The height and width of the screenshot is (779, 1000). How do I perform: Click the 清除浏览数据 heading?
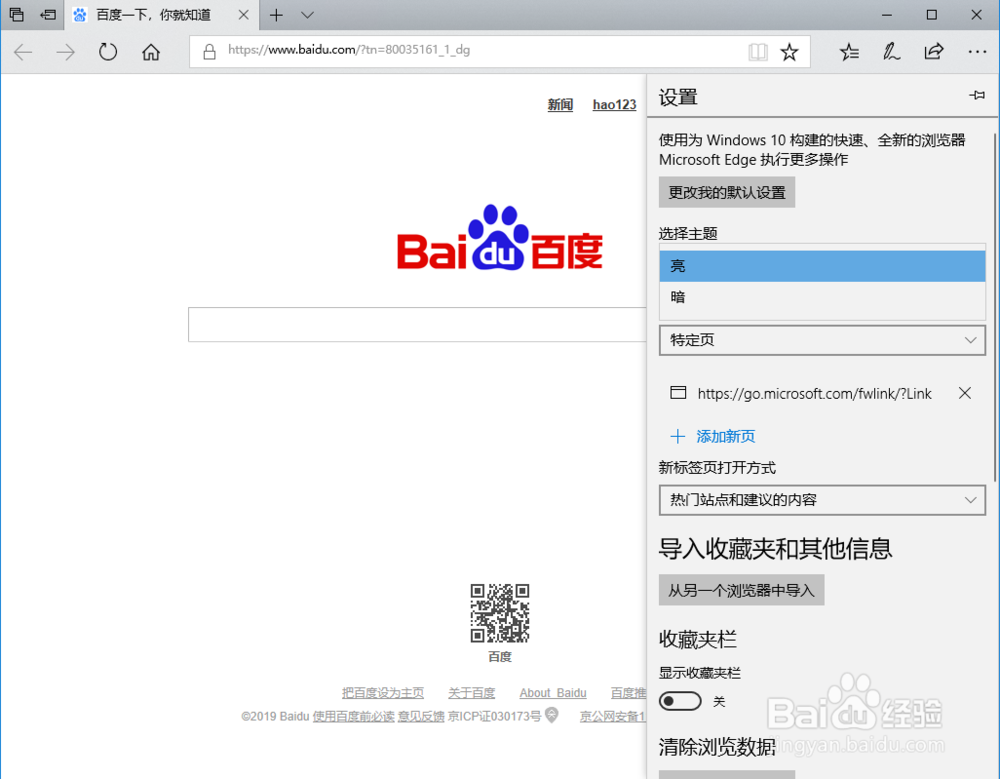click(x=717, y=746)
